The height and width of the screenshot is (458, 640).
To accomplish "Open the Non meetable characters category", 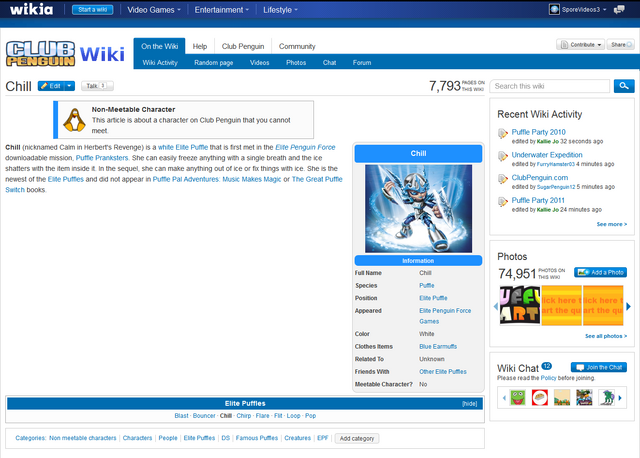I will pyautogui.click(x=82, y=438).
